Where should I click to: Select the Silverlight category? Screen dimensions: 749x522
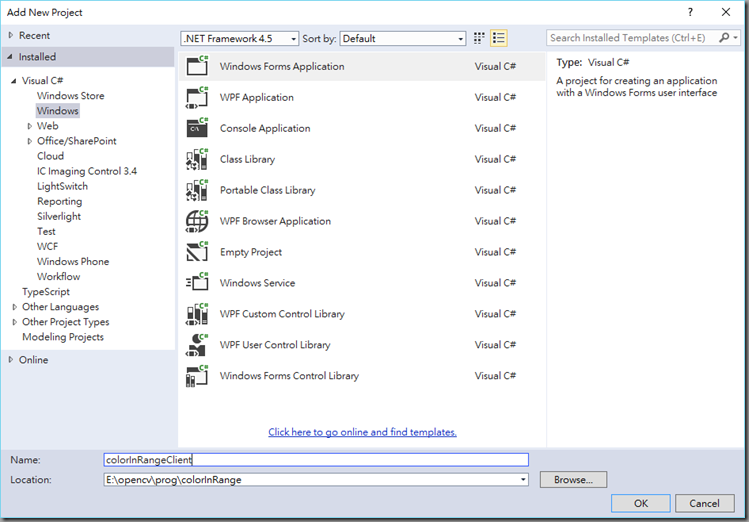pyautogui.click(x=59, y=216)
